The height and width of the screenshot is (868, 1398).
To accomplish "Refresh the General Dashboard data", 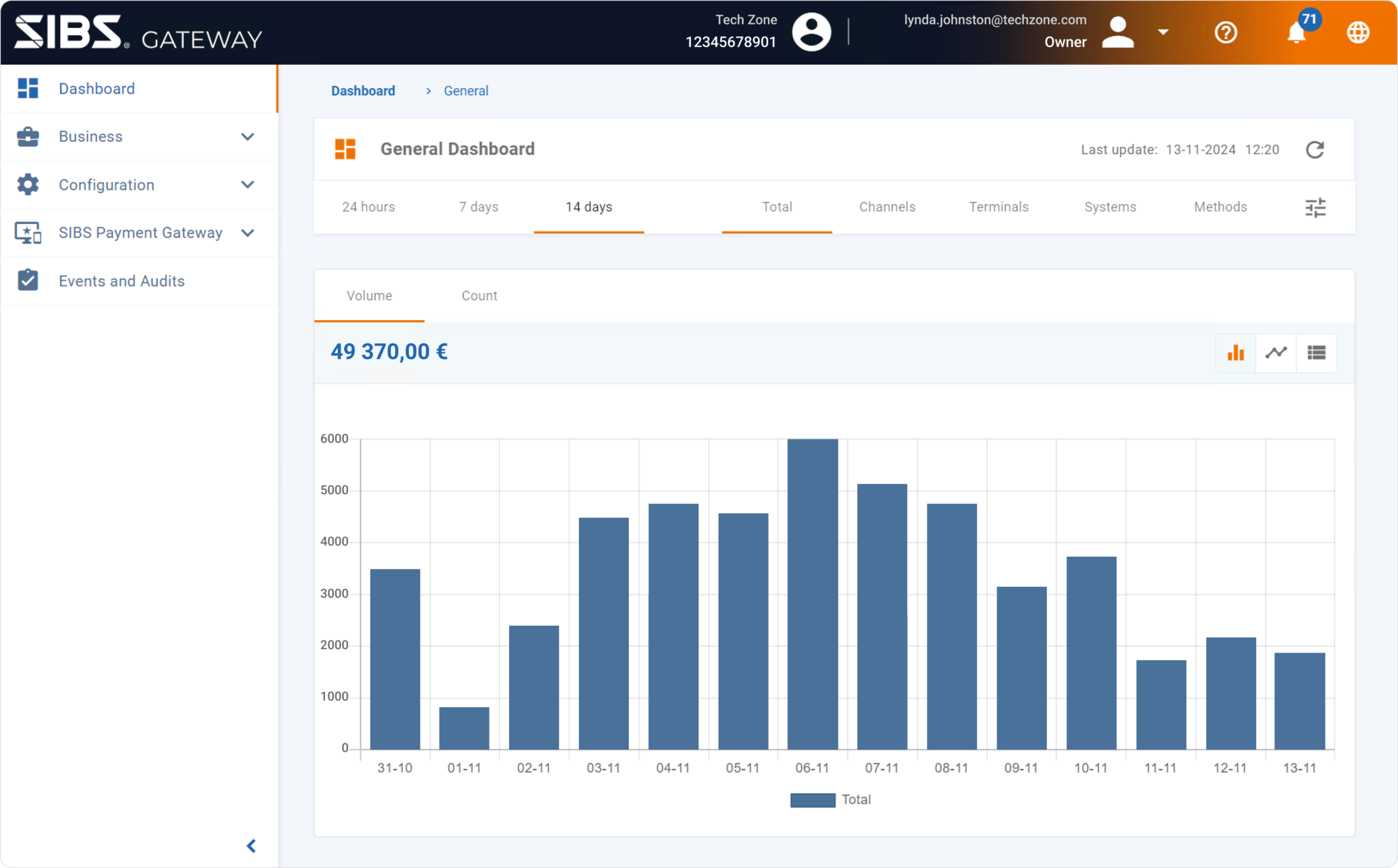I will tap(1316, 149).
